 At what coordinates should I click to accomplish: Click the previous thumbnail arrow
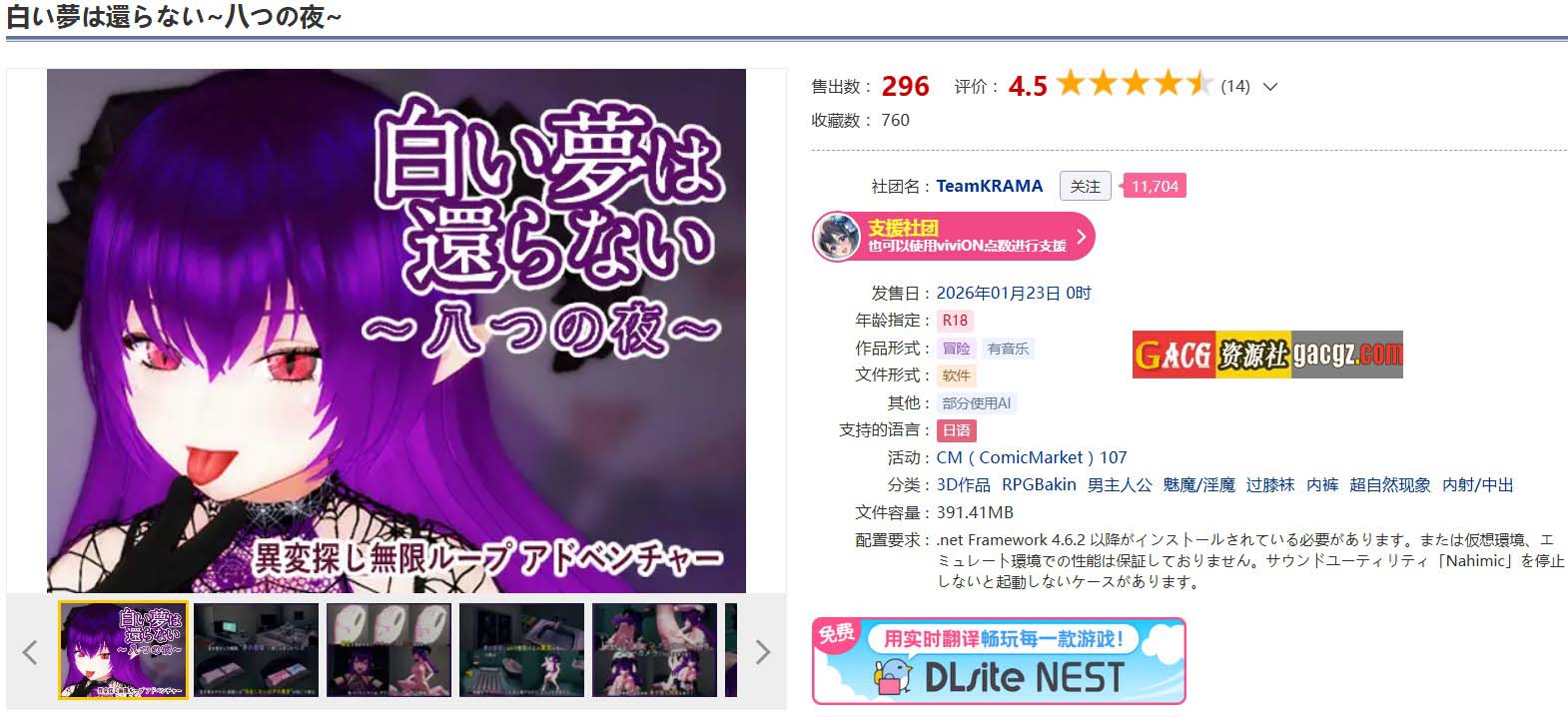(x=30, y=652)
